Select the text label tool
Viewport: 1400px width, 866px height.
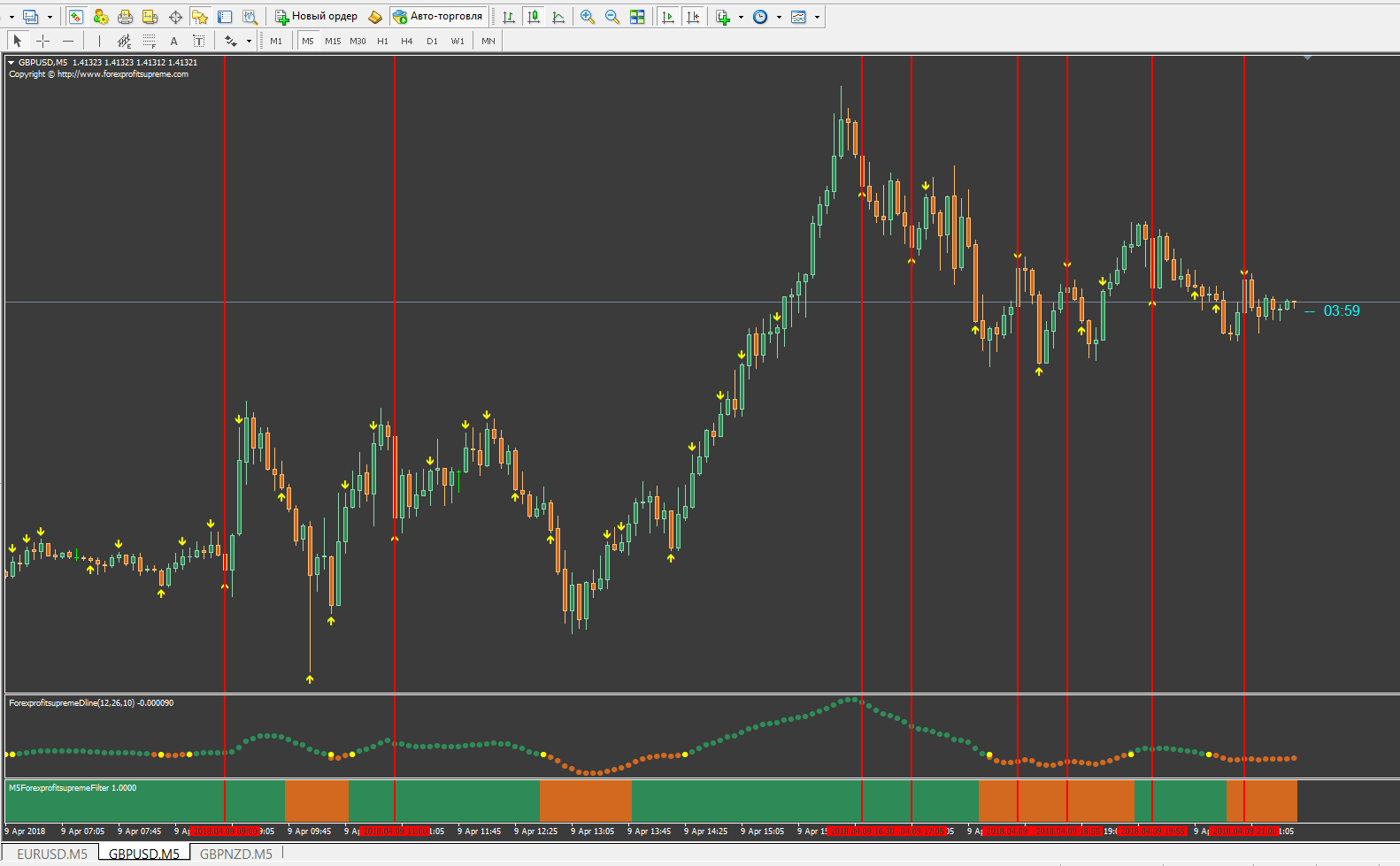tap(198, 41)
